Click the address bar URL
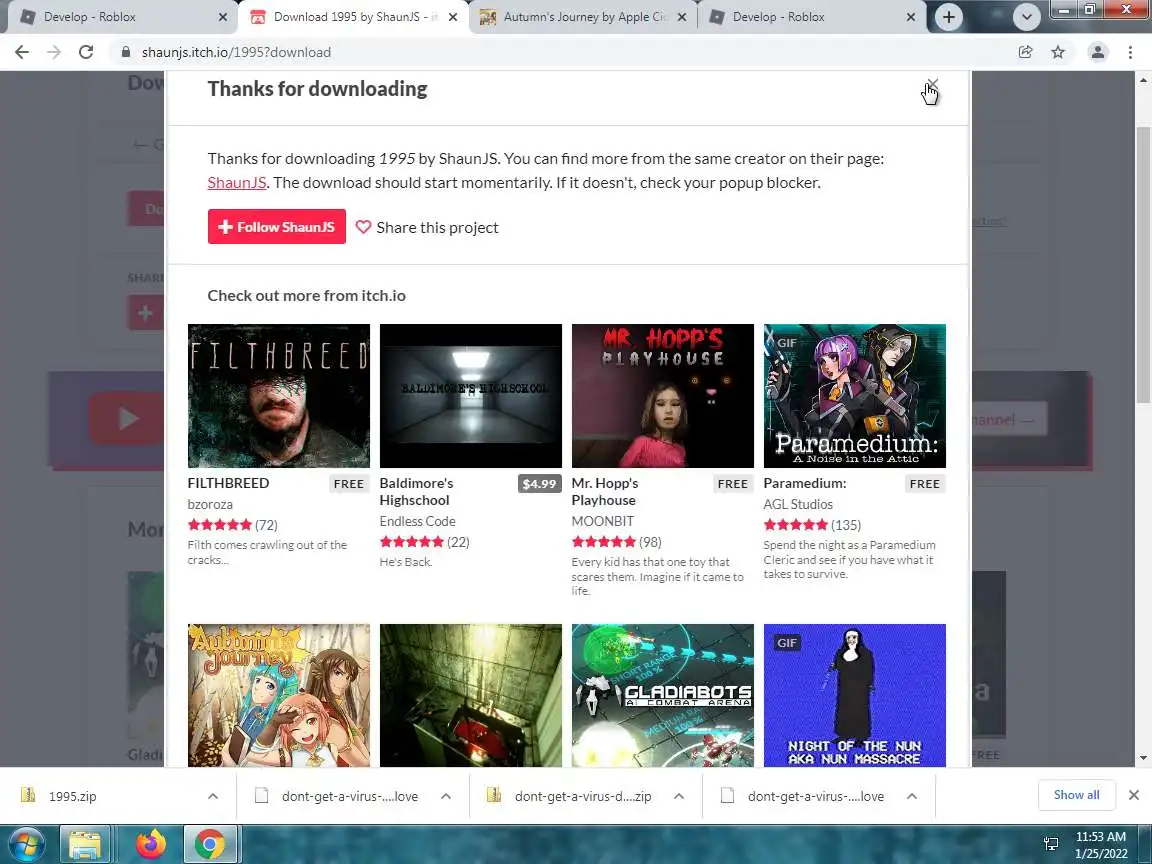Viewport: 1152px width, 864px height. point(236,52)
